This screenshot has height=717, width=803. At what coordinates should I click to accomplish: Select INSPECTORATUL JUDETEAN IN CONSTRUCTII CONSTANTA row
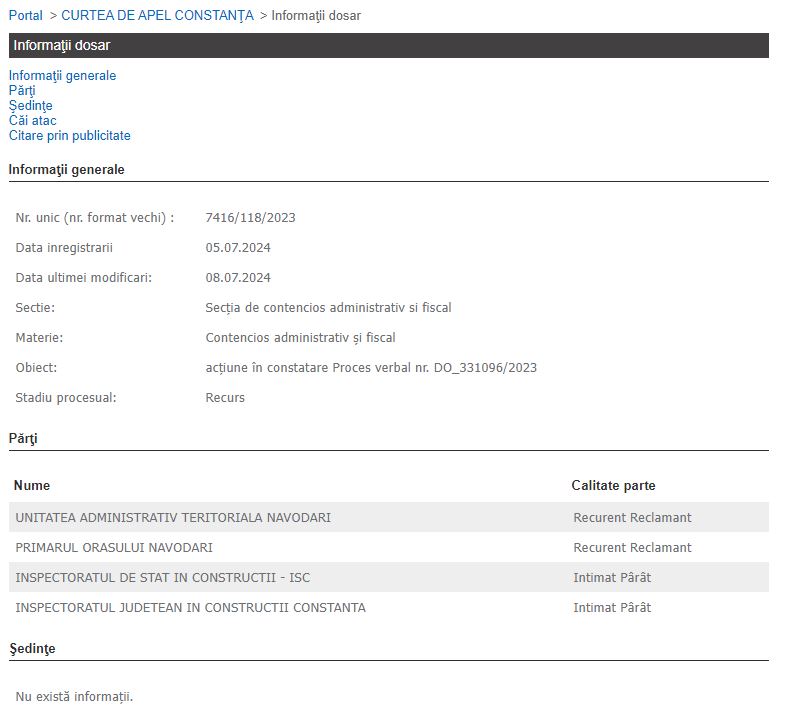click(x=190, y=607)
